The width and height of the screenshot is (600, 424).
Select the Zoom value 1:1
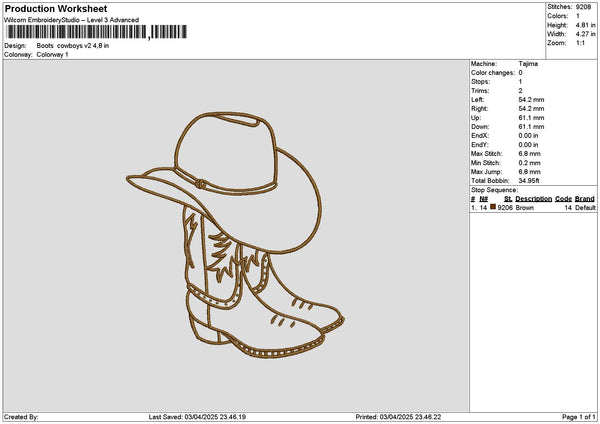click(x=580, y=43)
